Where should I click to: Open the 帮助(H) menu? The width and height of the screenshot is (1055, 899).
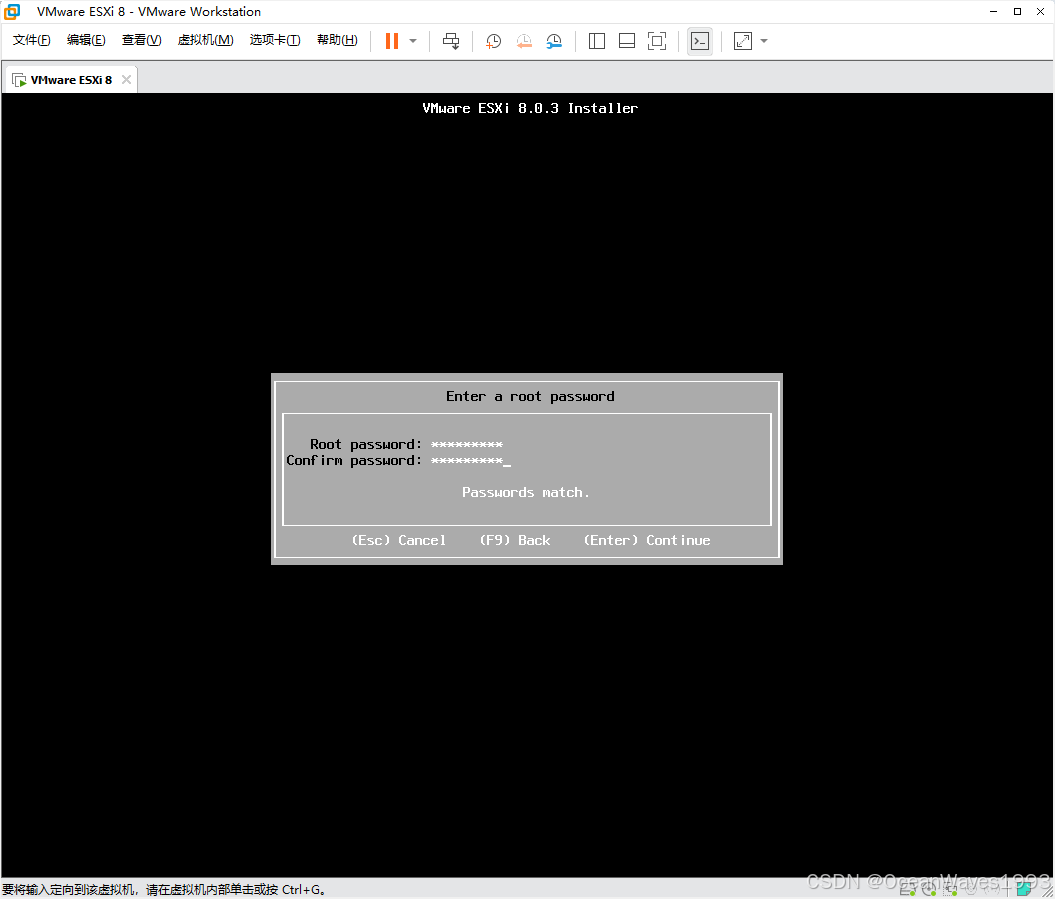tap(337, 40)
